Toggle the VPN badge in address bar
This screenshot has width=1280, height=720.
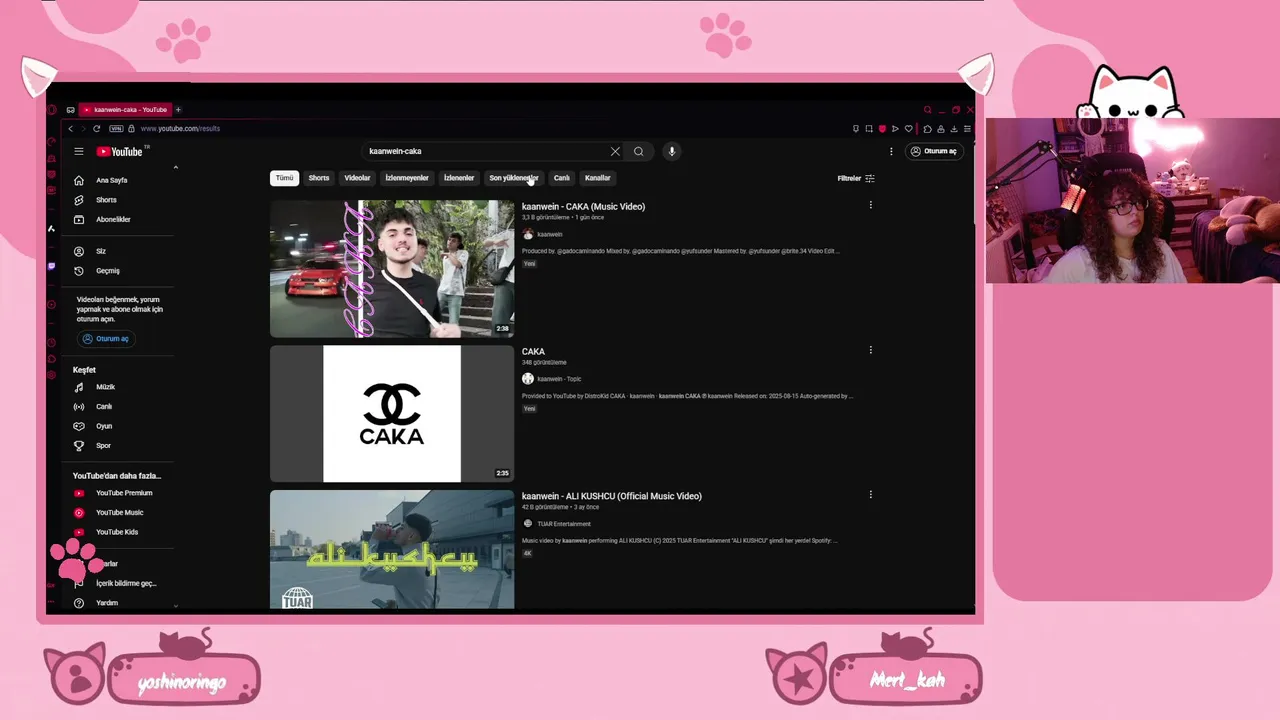[116, 129]
